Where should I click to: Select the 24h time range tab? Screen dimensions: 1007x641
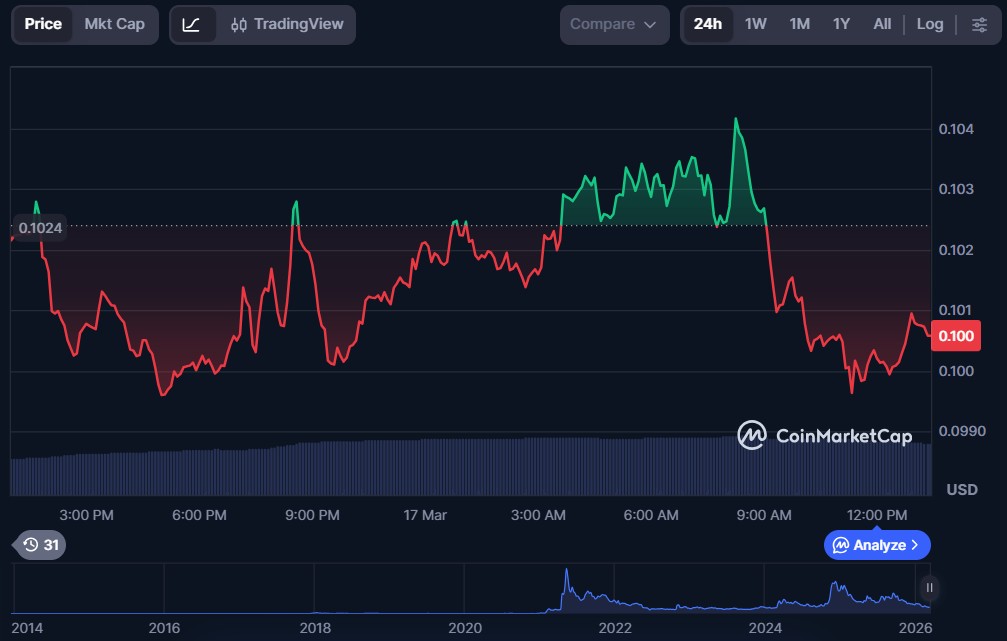707,24
